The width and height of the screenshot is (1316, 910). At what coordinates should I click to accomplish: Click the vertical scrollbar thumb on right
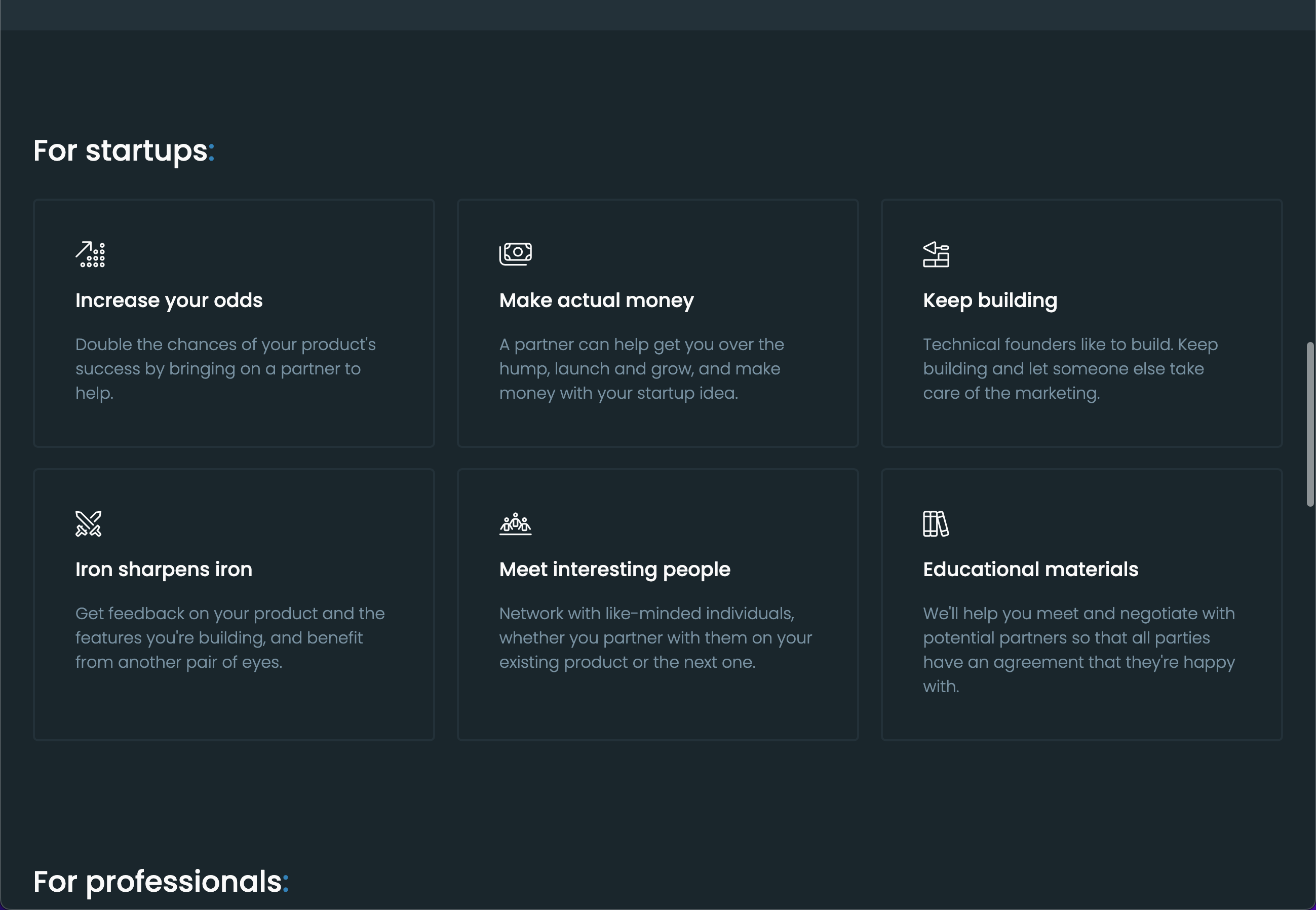(1310, 424)
